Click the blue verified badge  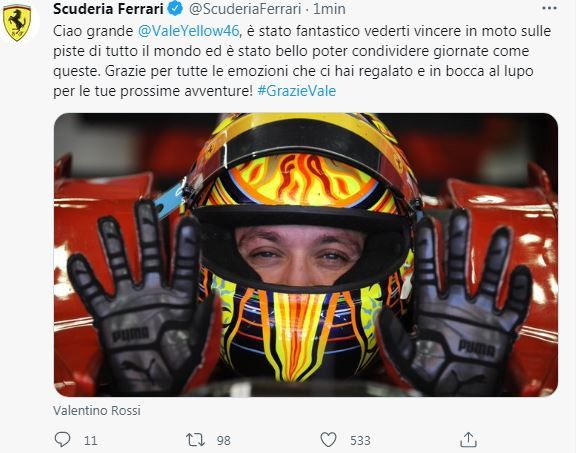[x=176, y=9]
